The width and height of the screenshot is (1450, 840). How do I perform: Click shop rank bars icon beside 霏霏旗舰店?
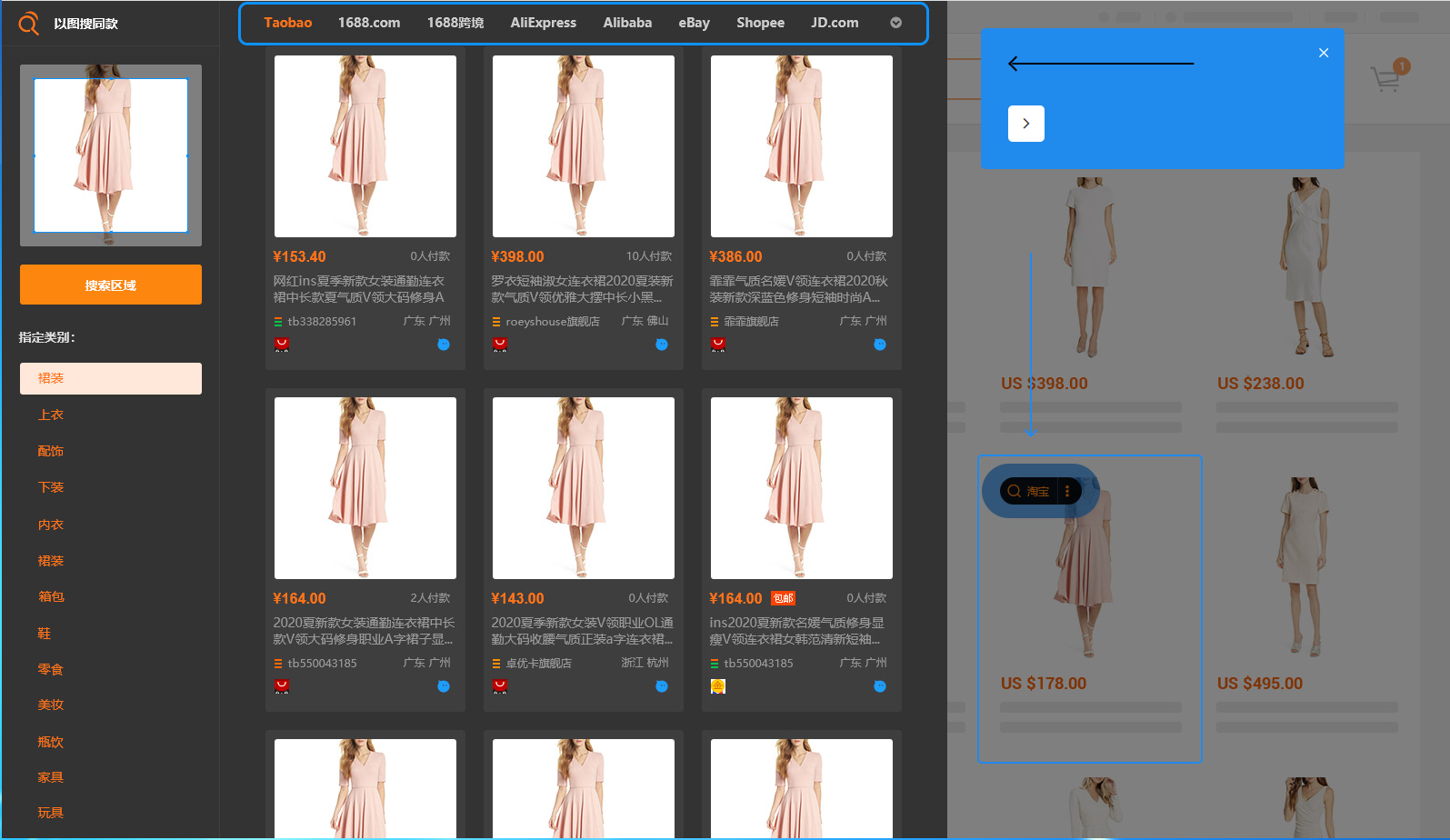pos(715,322)
